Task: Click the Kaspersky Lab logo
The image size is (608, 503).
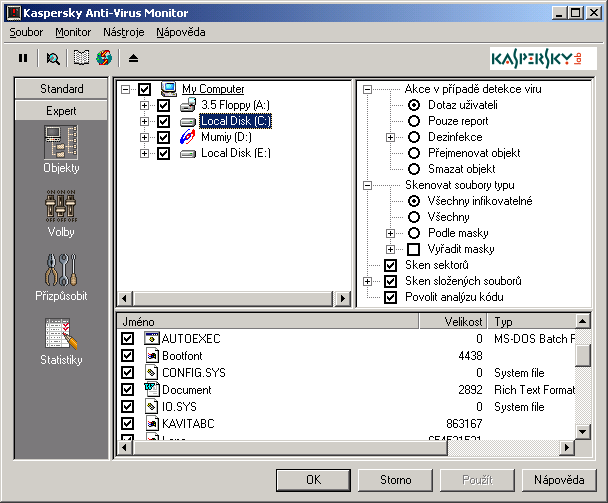Action: click(543, 59)
